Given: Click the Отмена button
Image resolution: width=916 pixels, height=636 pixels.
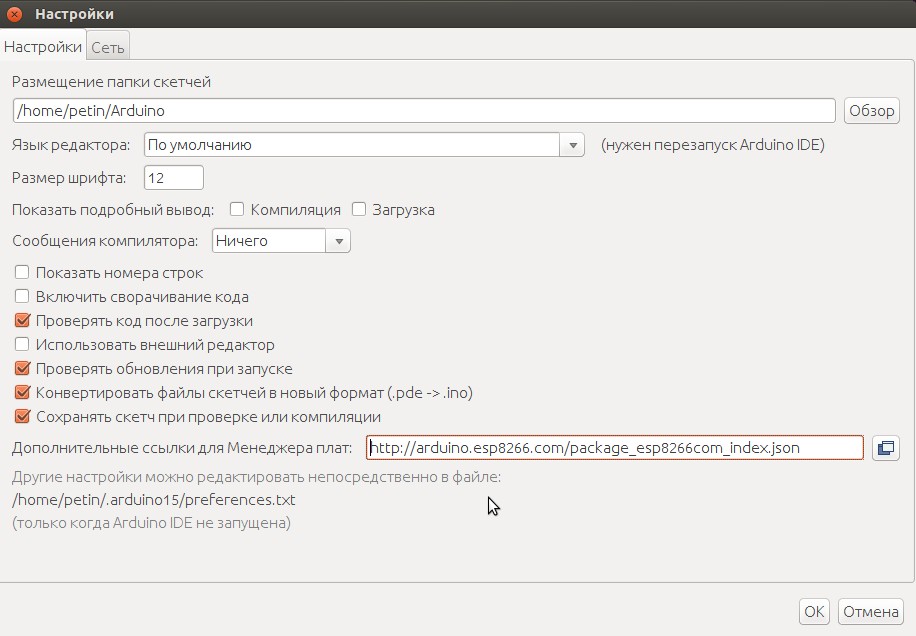Looking at the screenshot, I should click(x=871, y=611).
